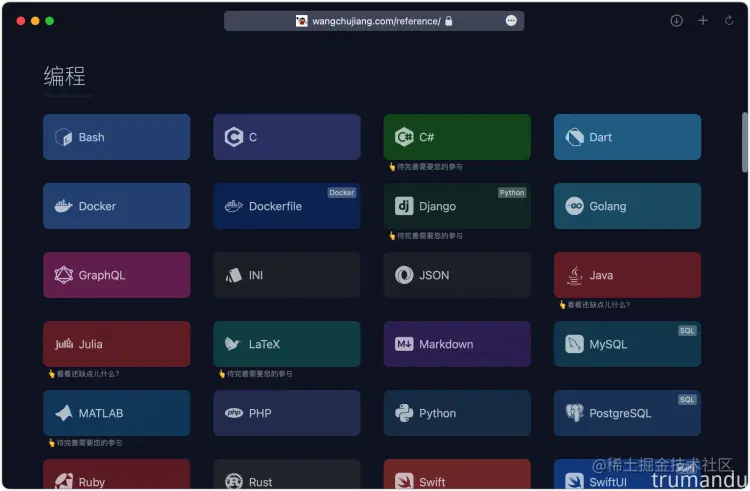
Task: Click the C# logo icon
Action: [404, 137]
